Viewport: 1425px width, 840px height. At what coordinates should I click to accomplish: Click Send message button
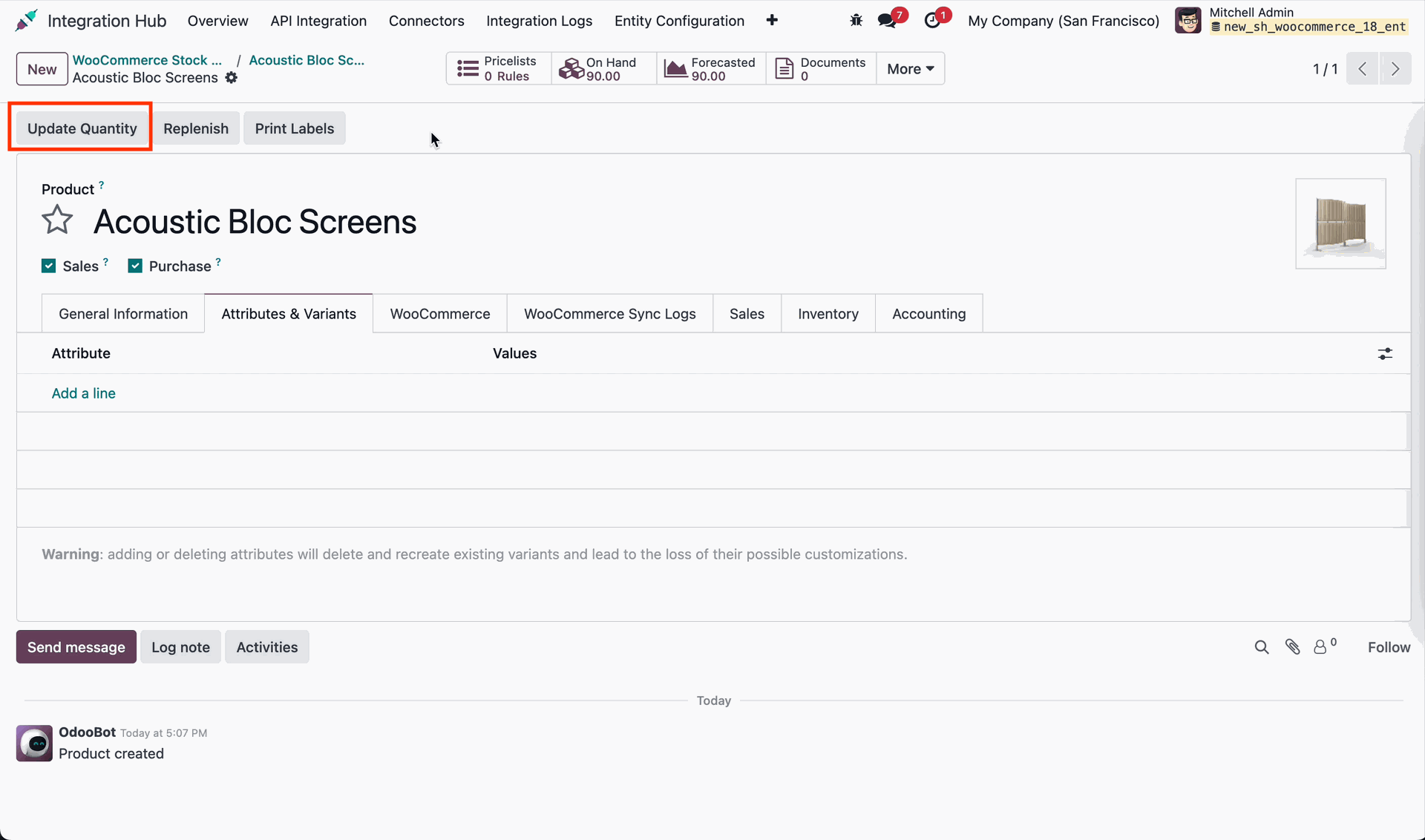(x=76, y=647)
